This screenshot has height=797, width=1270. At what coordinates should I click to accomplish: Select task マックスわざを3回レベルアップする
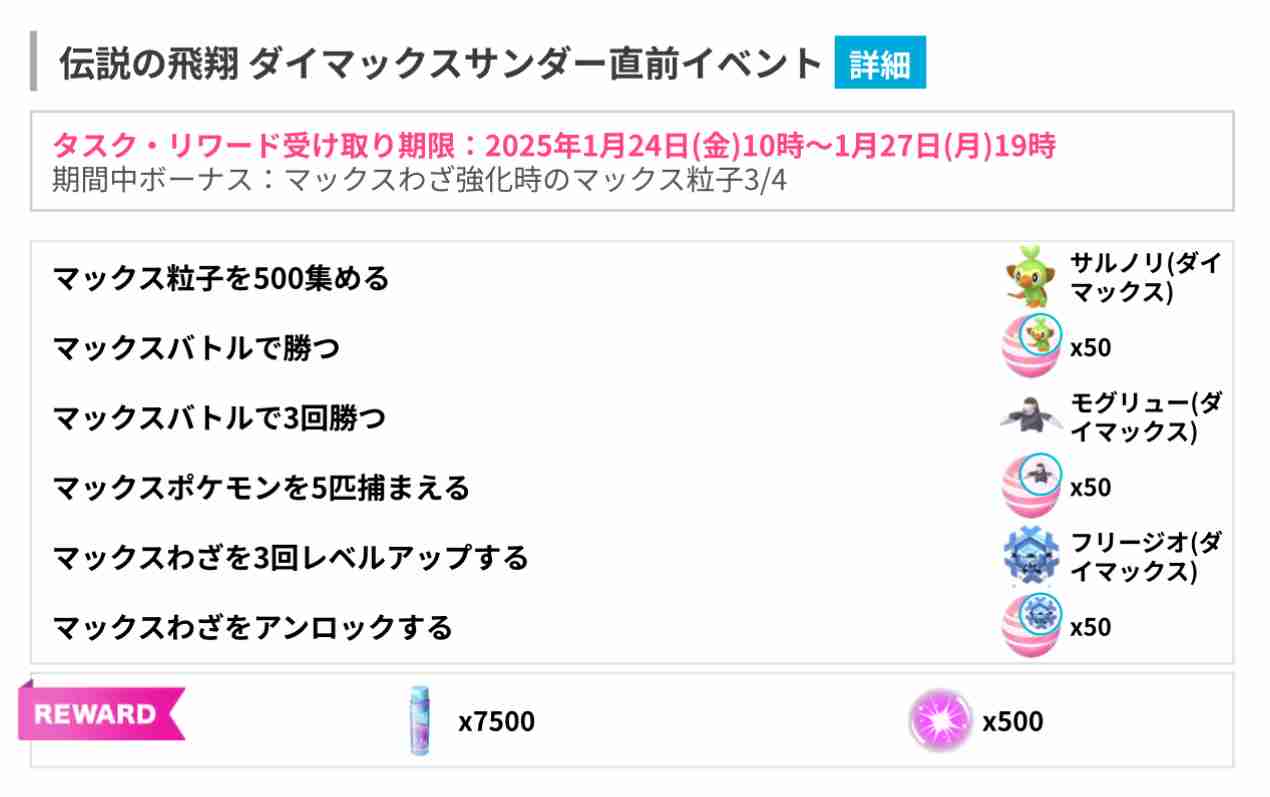(x=290, y=557)
